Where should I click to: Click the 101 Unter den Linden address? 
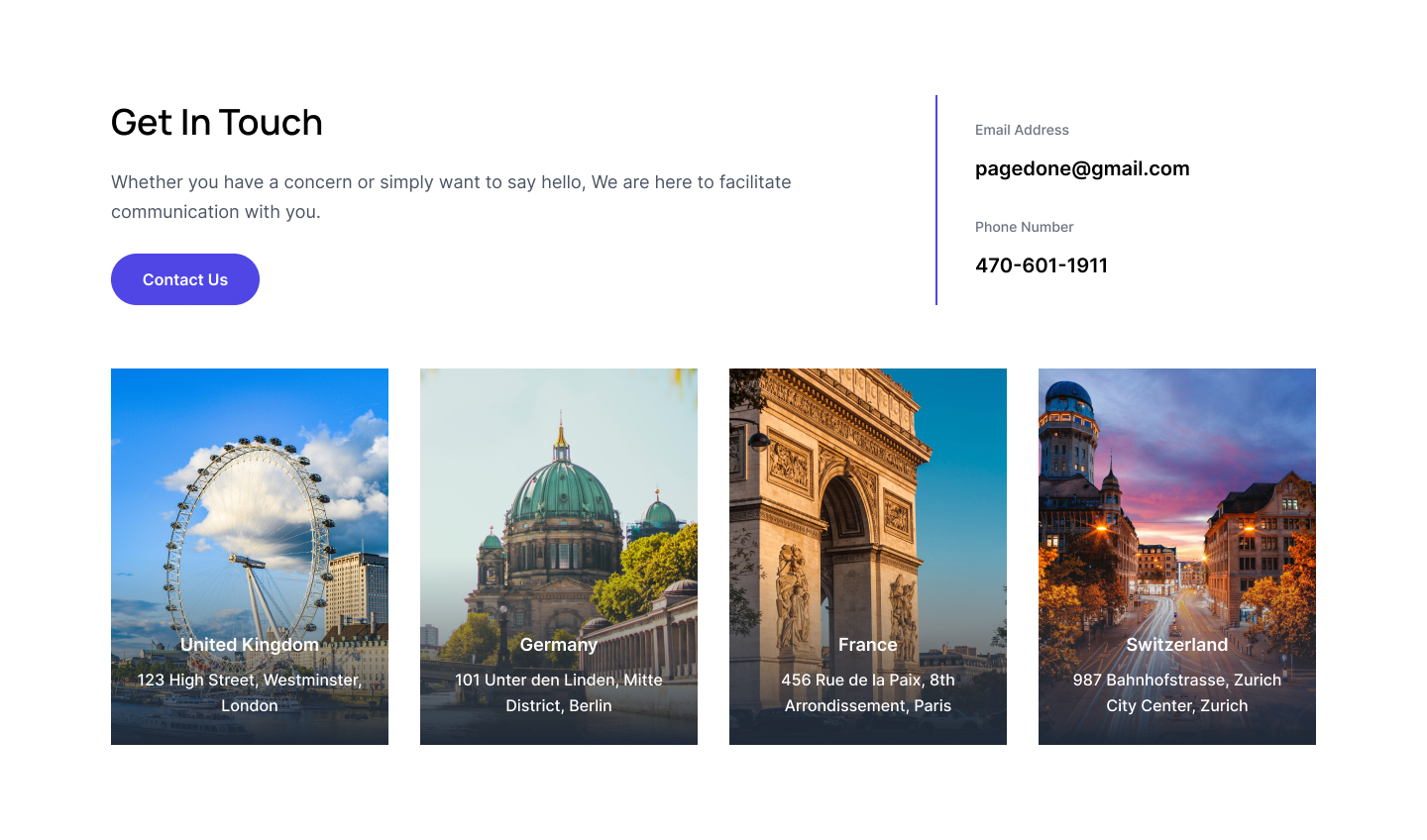(x=559, y=692)
